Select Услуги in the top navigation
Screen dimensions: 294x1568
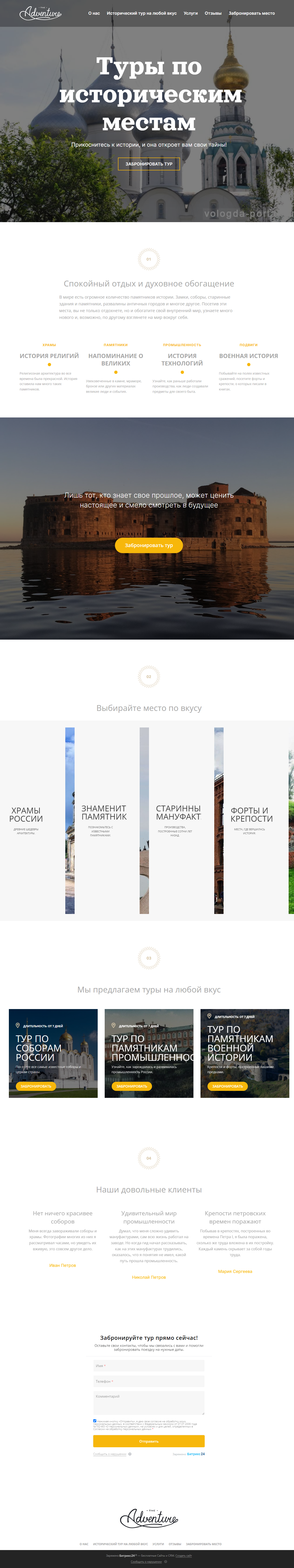190,13
